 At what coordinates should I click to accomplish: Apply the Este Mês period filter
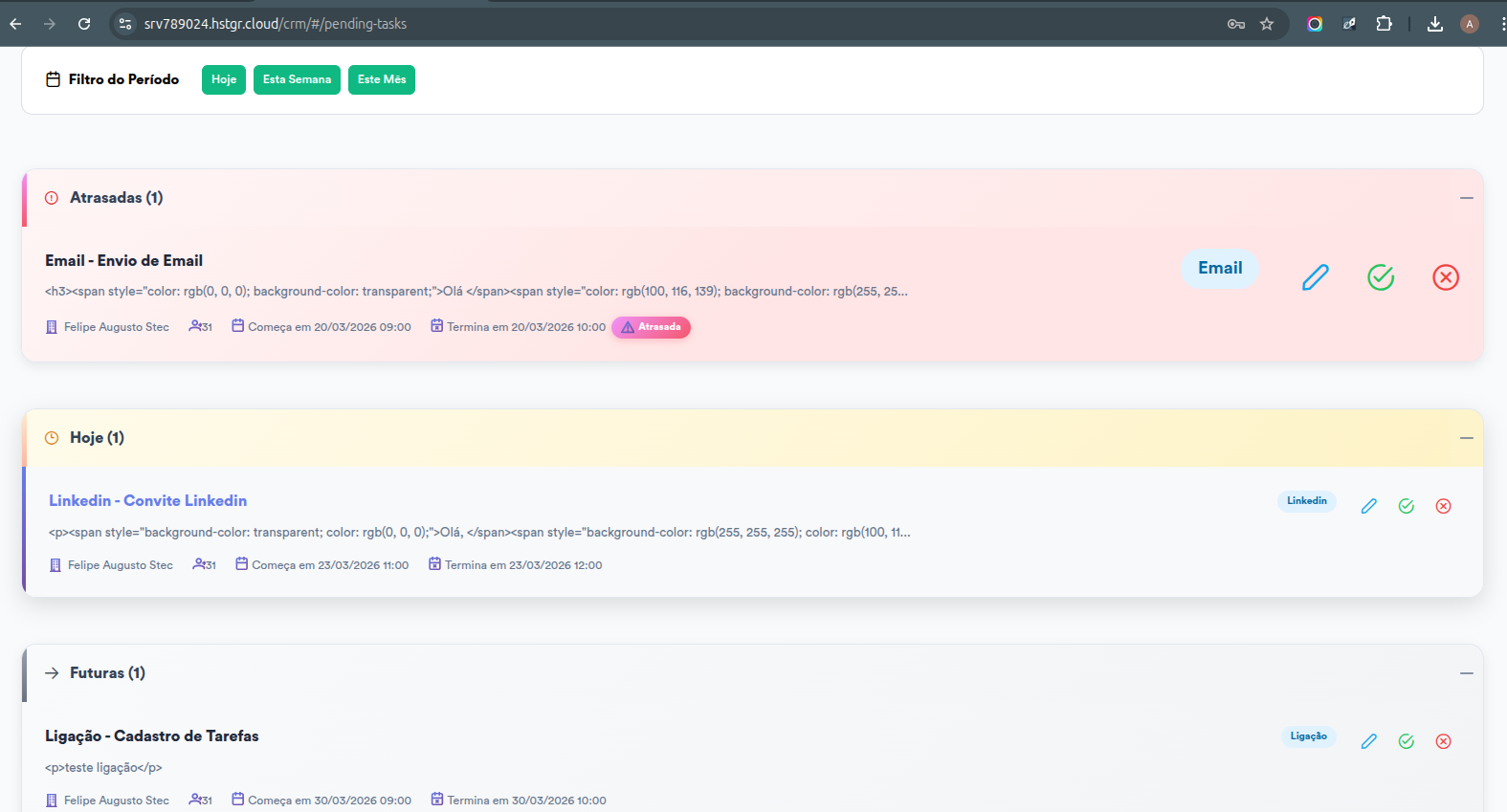pyautogui.click(x=382, y=79)
